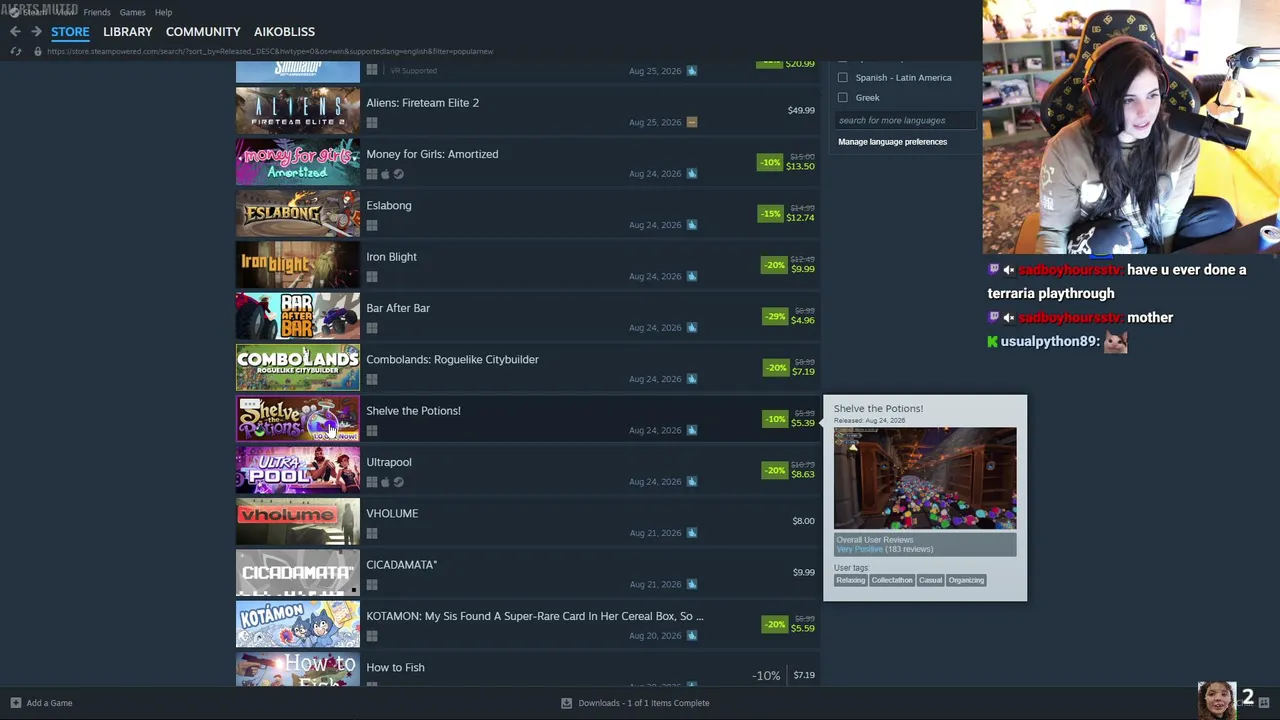Viewport: 1280px width, 720px height.
Task: Open Downloads - 1 of 1 Items Complete
Action: [635, 703]
